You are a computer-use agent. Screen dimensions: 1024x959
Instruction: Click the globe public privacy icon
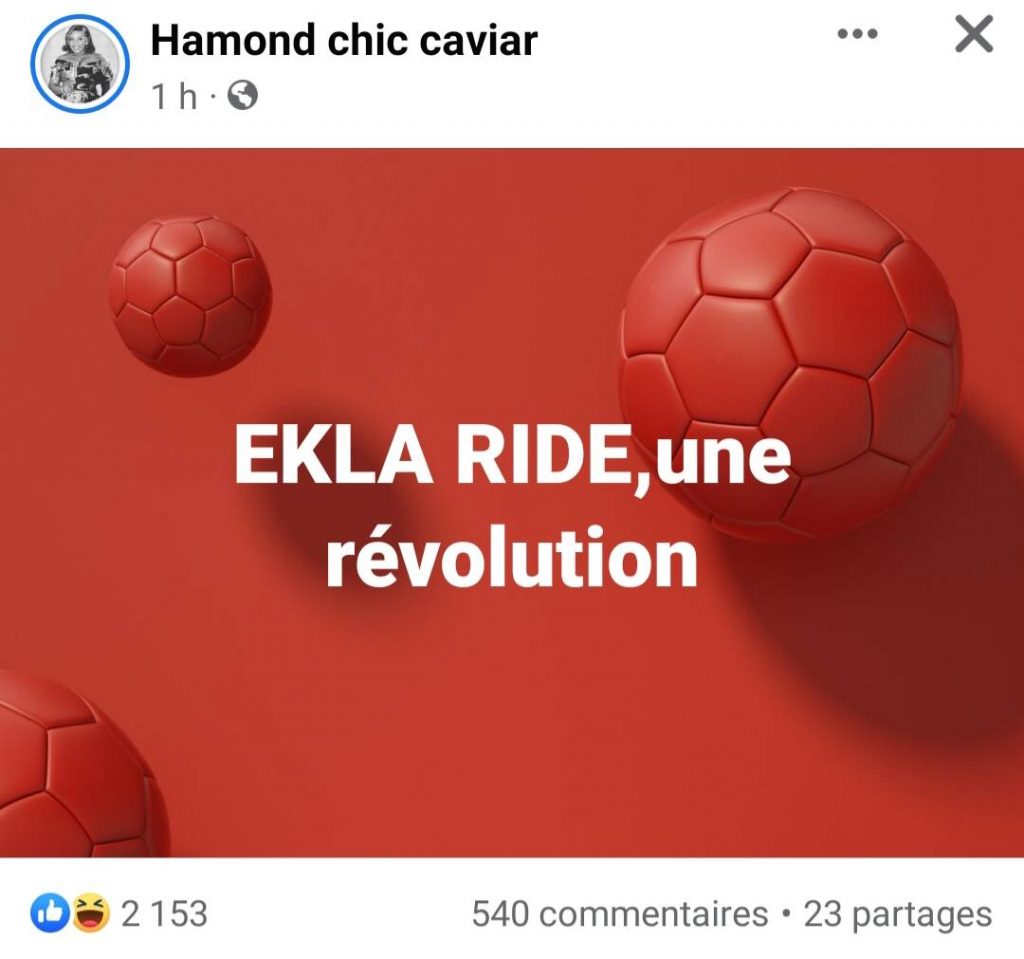242,97
